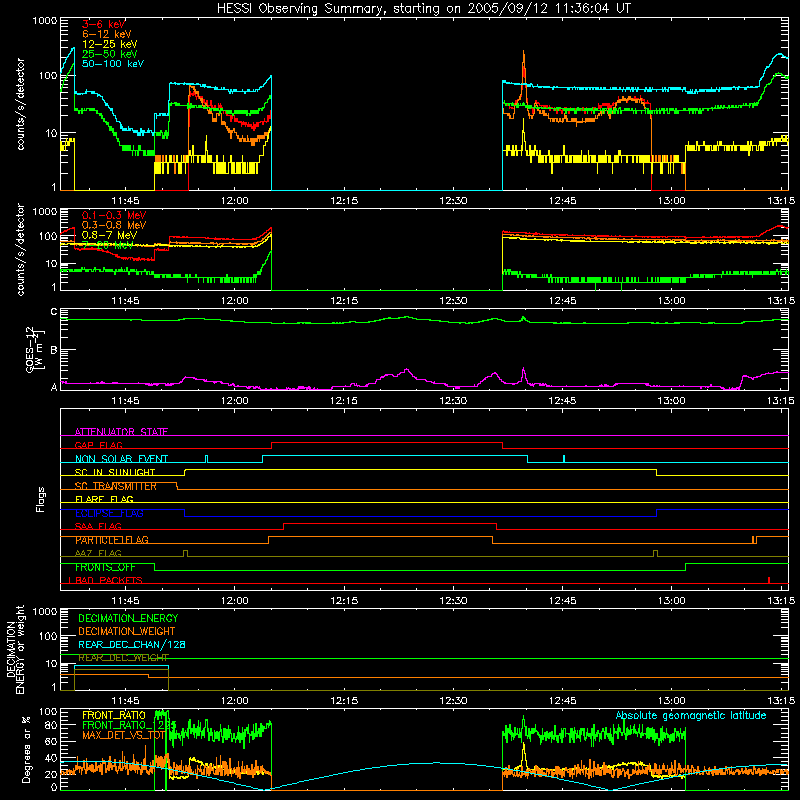The height and width of the screenshot is (800, 800).
Task: Click the Absolute geomagnetic latitude label
Action: 691,715
